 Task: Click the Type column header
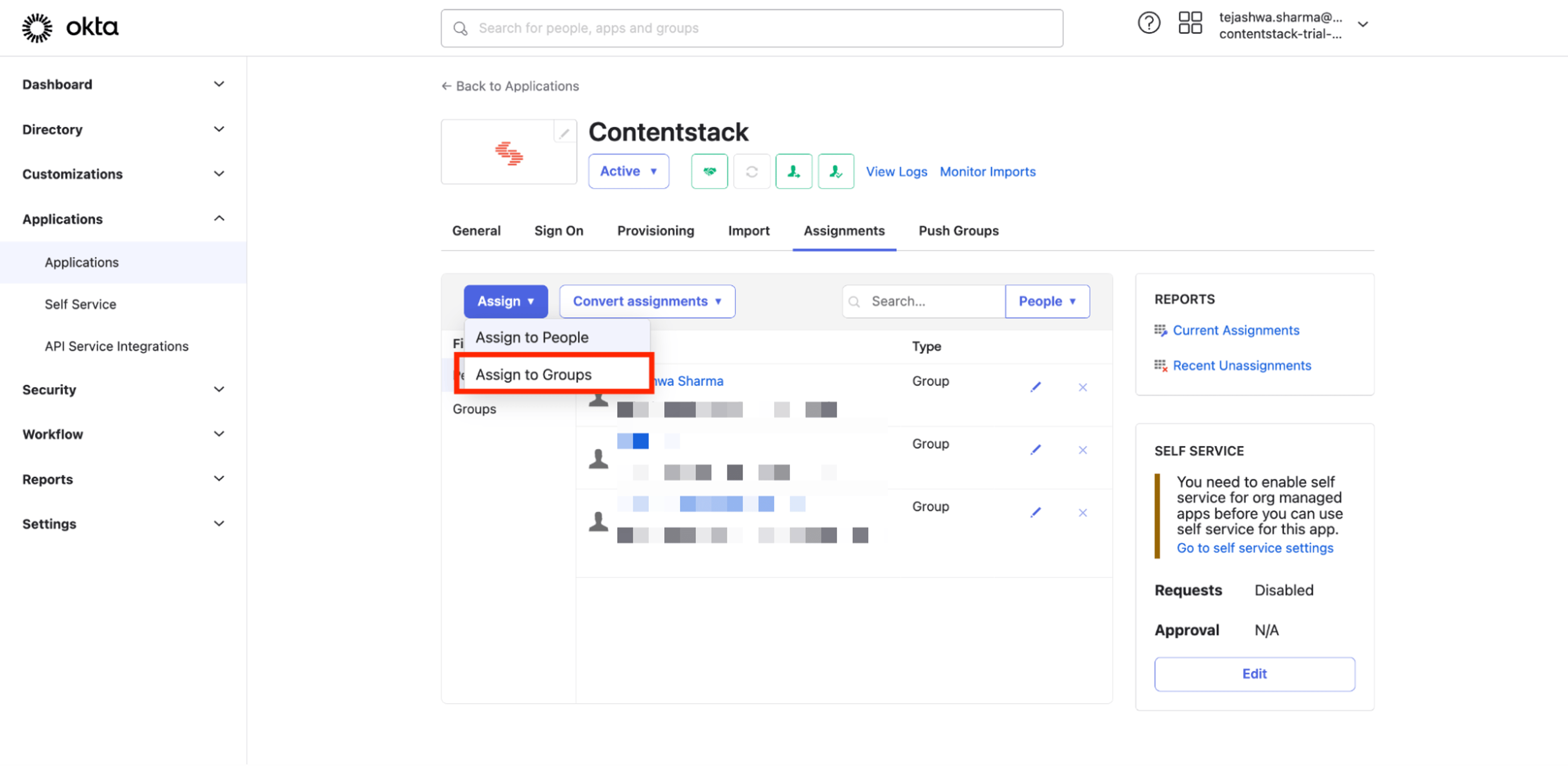pos(926,347)
